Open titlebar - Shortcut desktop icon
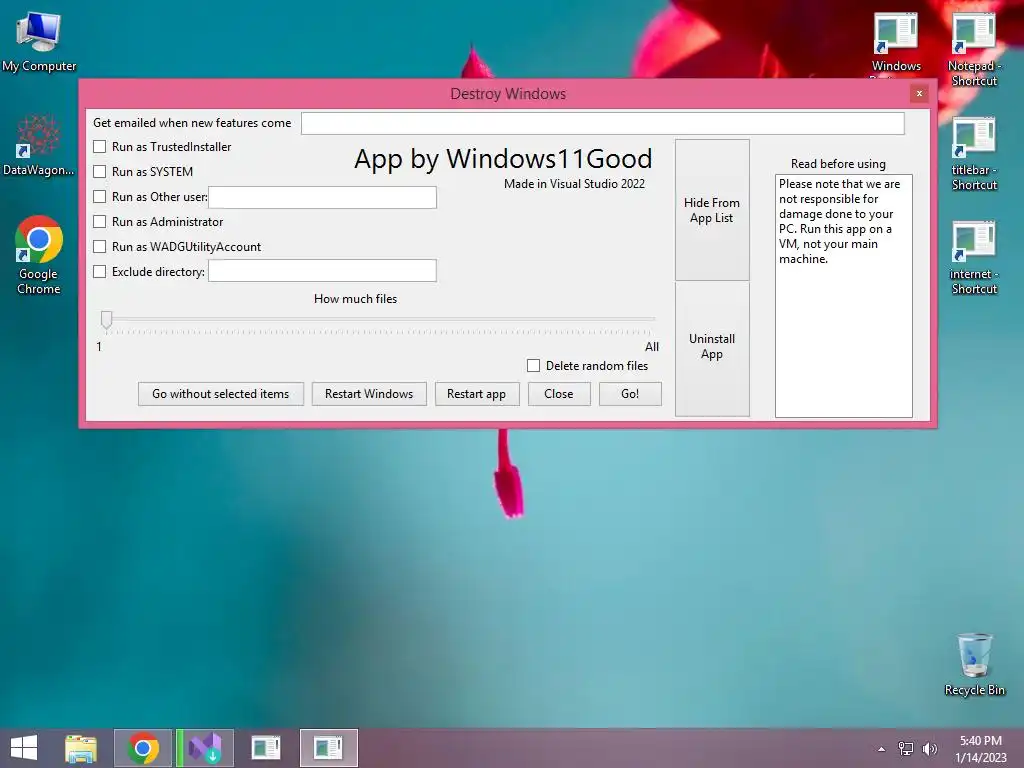 pyautogui.click(x=974, y=153)
